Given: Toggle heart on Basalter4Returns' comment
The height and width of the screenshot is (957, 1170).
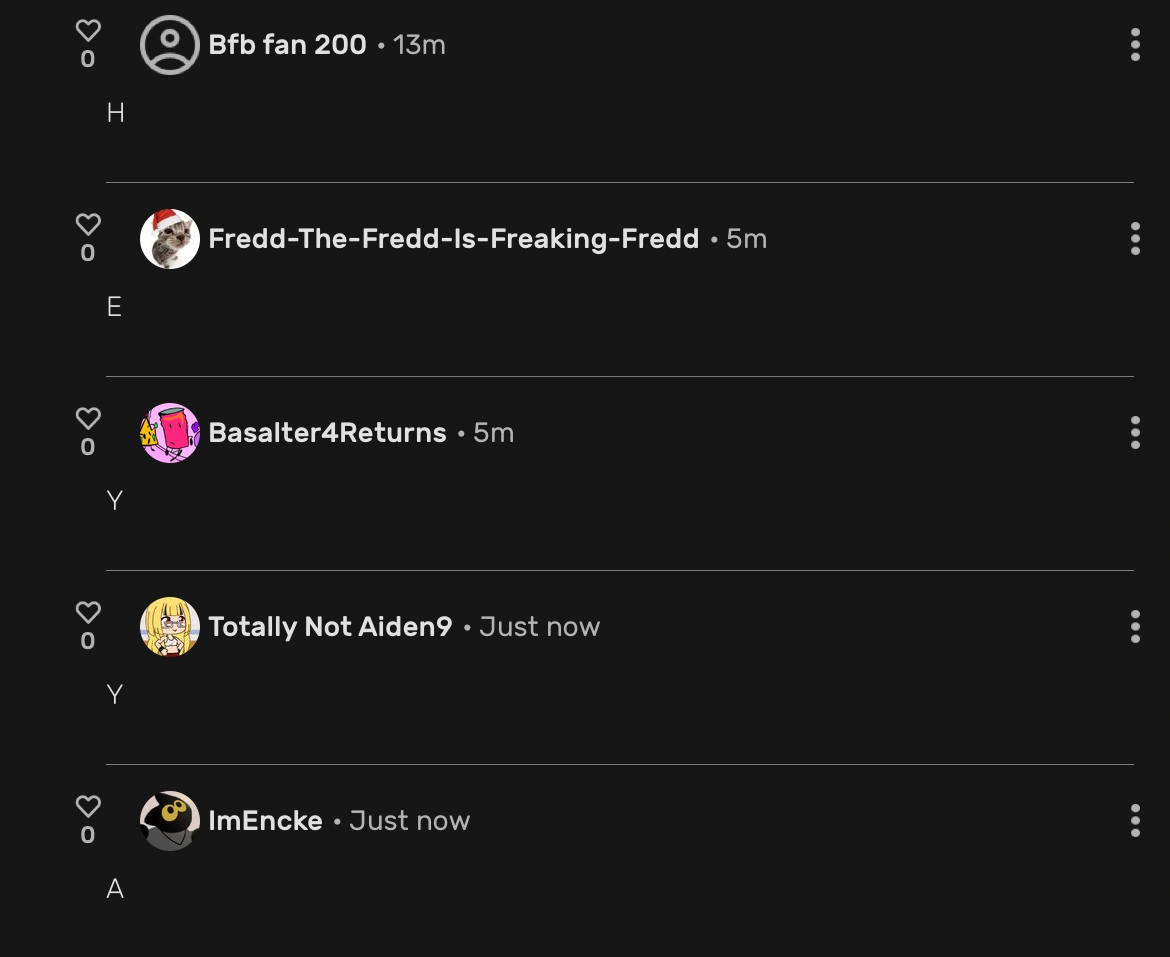Looking at the screenshot, I should (x=88, y=419).
